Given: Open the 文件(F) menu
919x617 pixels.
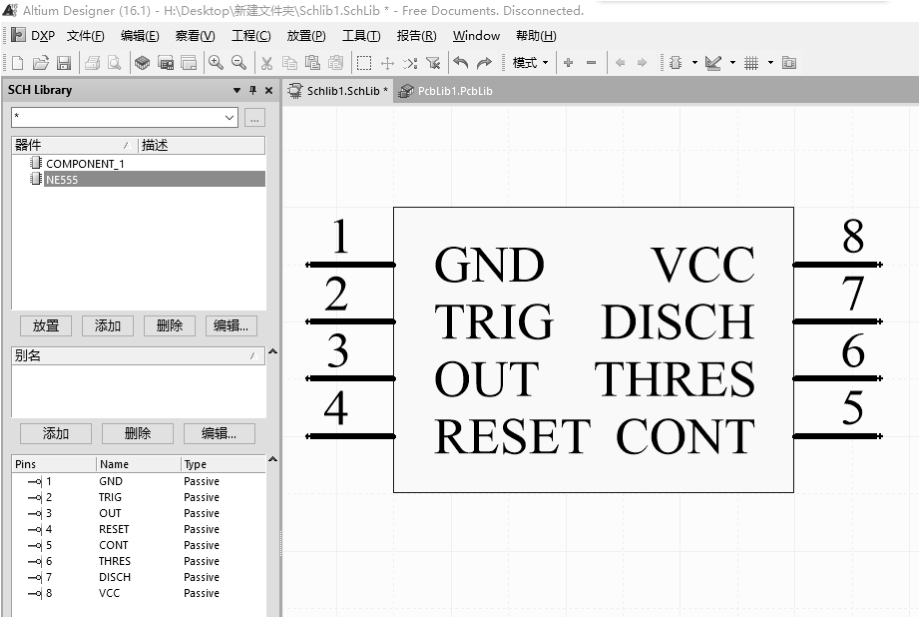Looking at the screenshot, I should click(x=86, y=36).
